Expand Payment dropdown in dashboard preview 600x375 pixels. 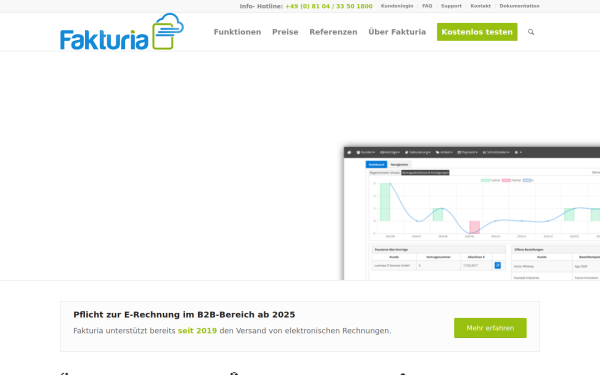tap(467, 152)
